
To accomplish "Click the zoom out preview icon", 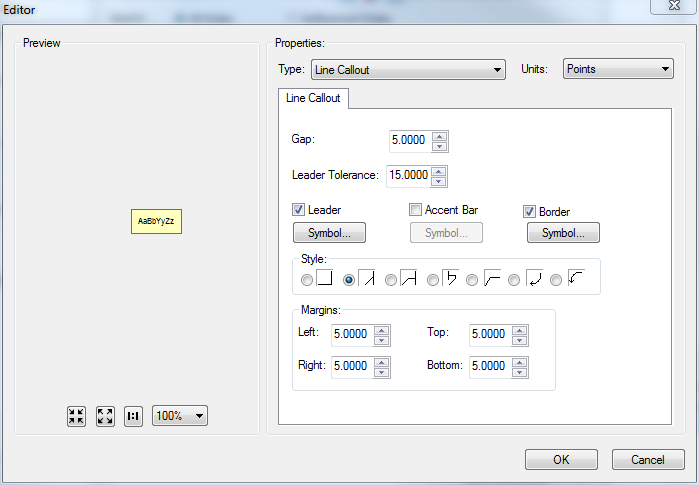I will click(105, 416).
